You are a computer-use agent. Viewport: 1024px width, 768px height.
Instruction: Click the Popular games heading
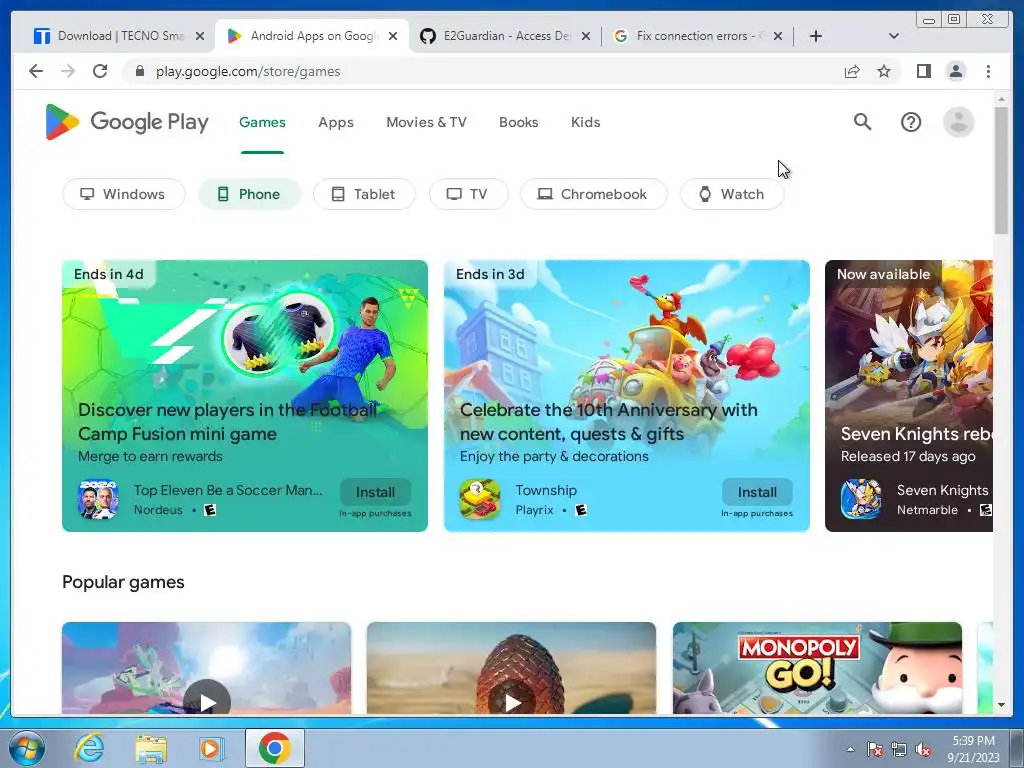123,582
